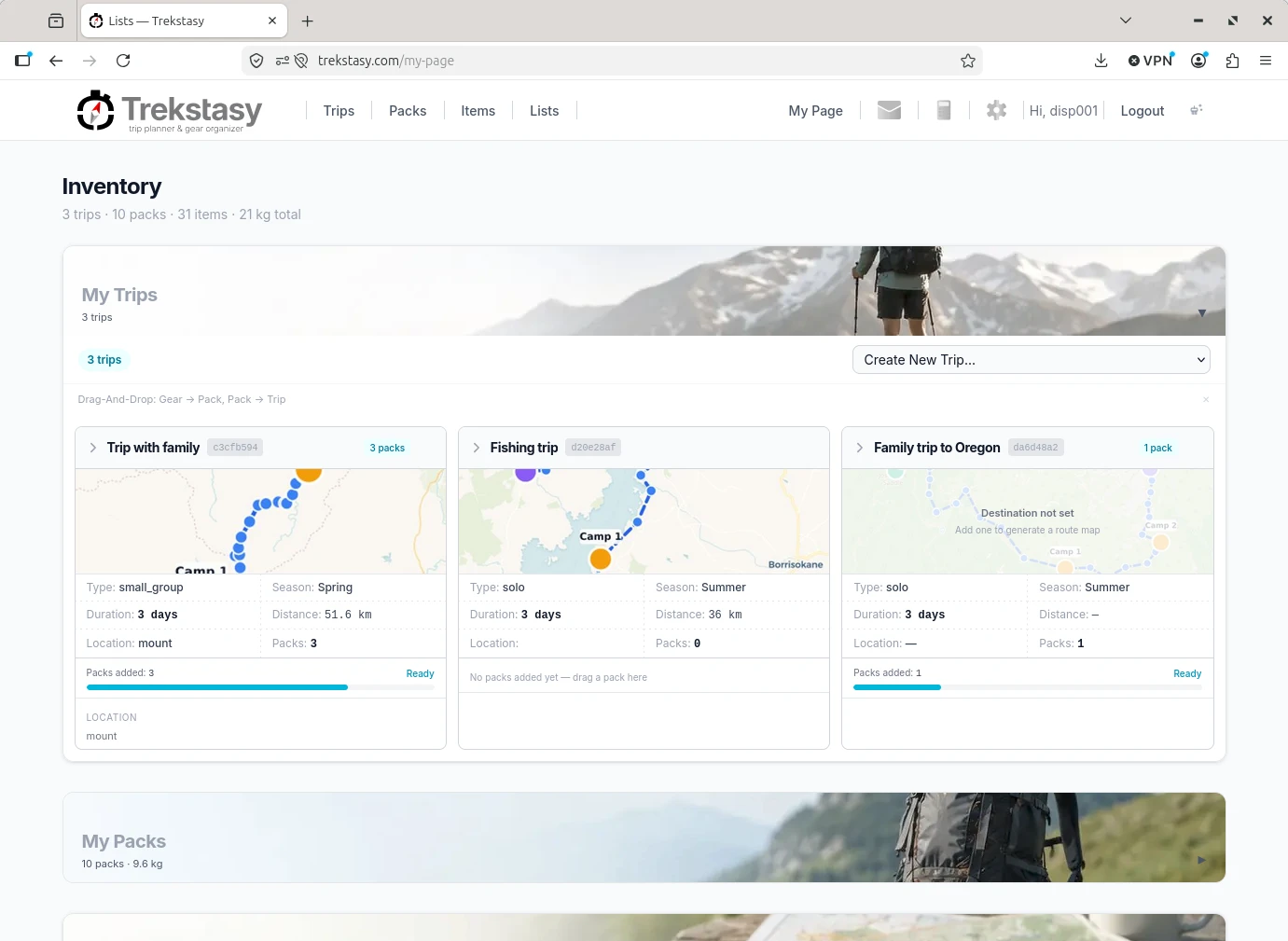Click Family trip to Oregon progress bar

click(x=1027, y=687)
